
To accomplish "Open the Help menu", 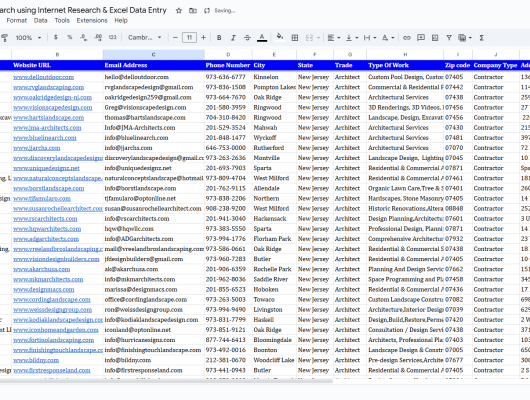I will click(x=121, y=20).
